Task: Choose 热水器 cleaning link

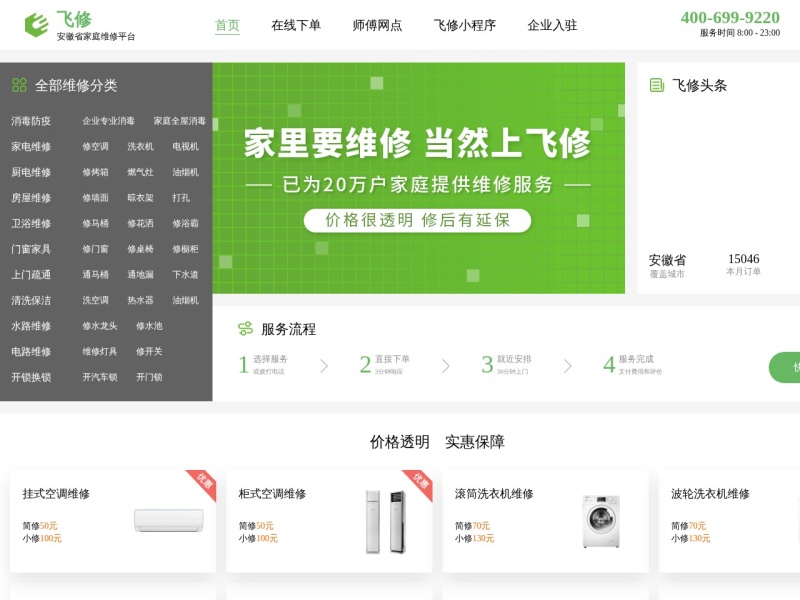Action: click(x=140, y=300)
